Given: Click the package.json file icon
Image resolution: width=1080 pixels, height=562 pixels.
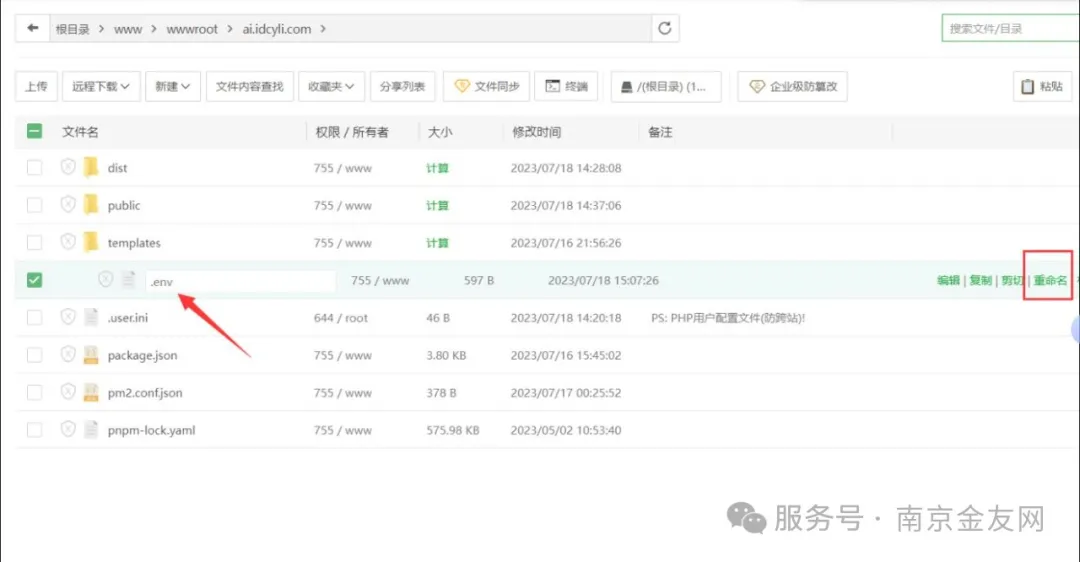Looking at the screenshot, I should [x=91, y=355].
